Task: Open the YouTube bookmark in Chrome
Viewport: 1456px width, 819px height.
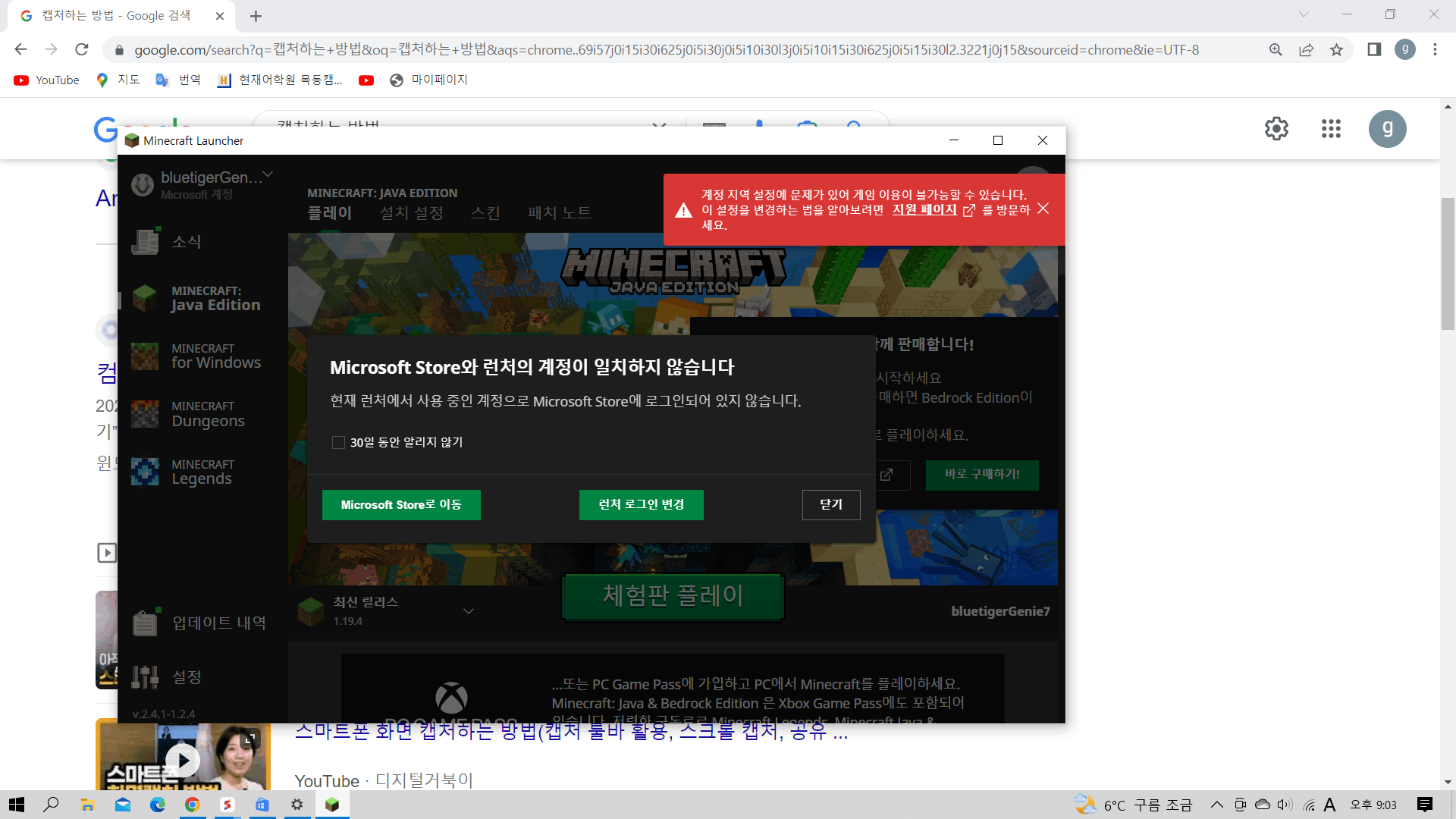Action: coord(46,80)
